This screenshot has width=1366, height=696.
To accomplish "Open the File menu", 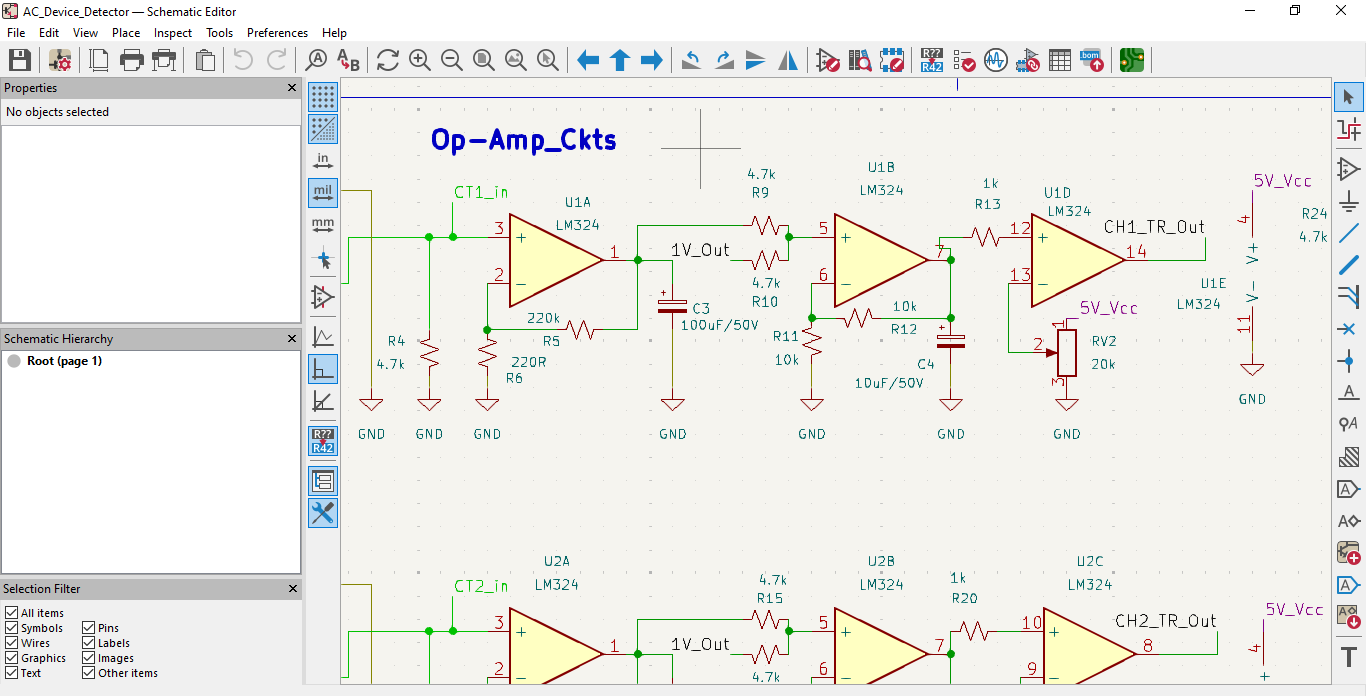I will pos(16,33).
